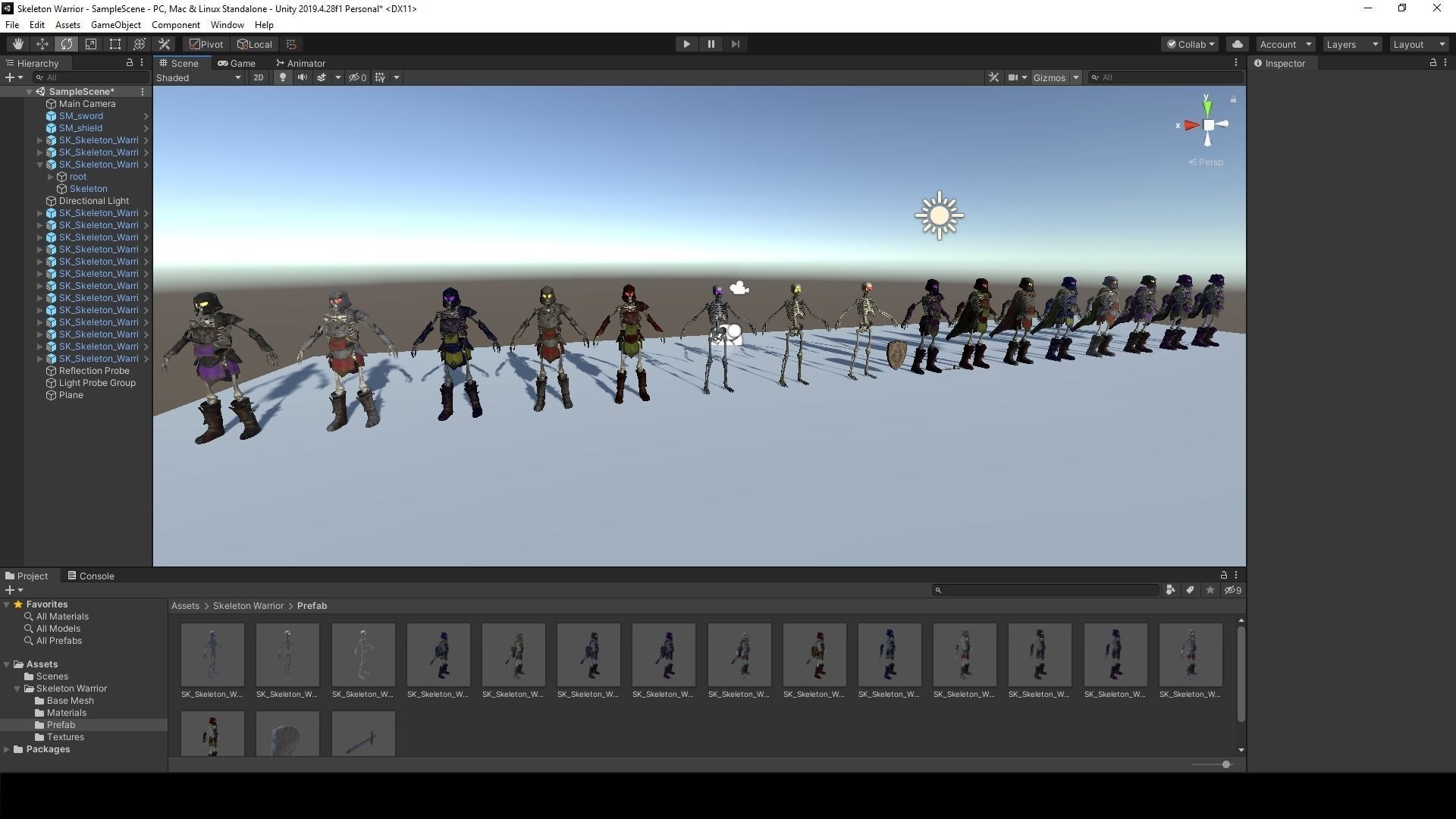This screenshot has width=1456, height=819.
Task: Open Shaded draw mode dropdown
Action: tap(199, 77)
